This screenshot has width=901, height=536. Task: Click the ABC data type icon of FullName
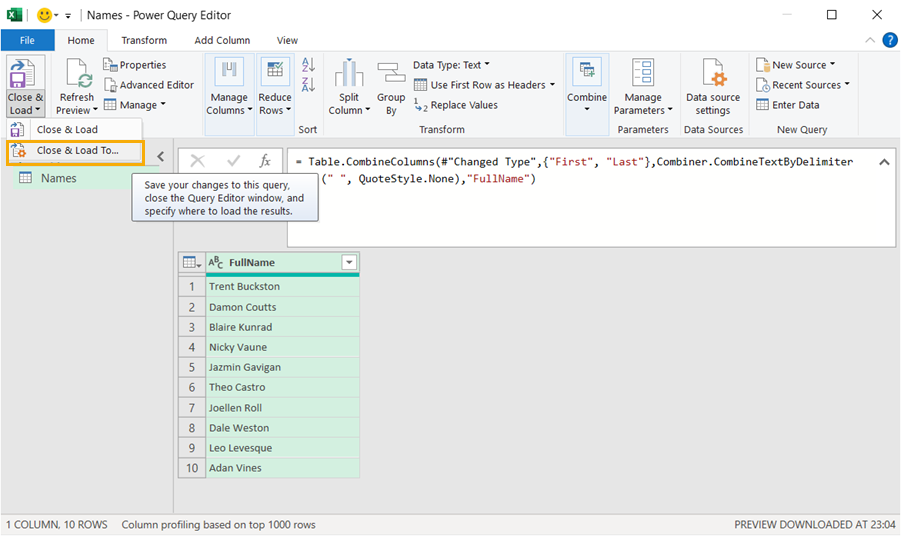pos(215,263)
